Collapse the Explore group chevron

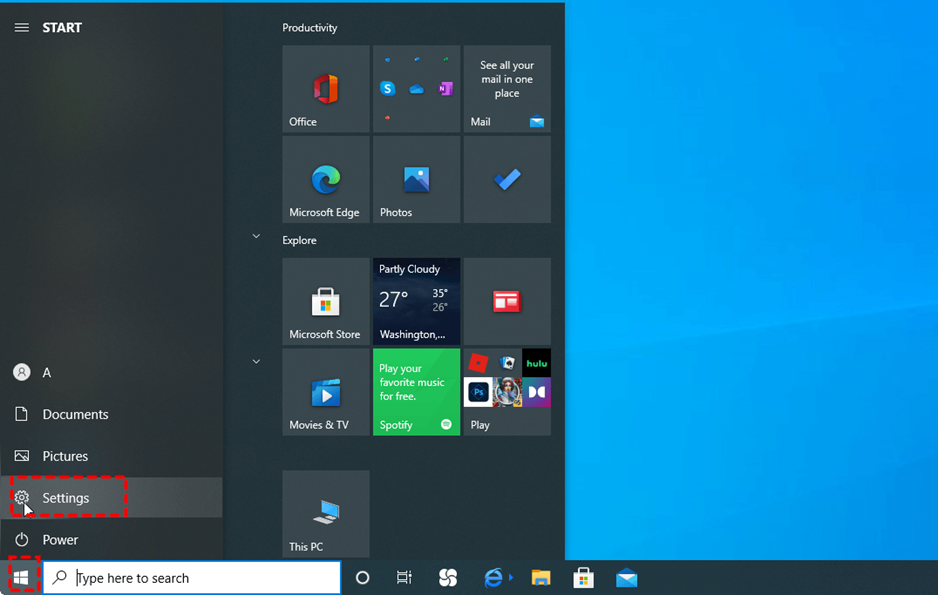256,237
